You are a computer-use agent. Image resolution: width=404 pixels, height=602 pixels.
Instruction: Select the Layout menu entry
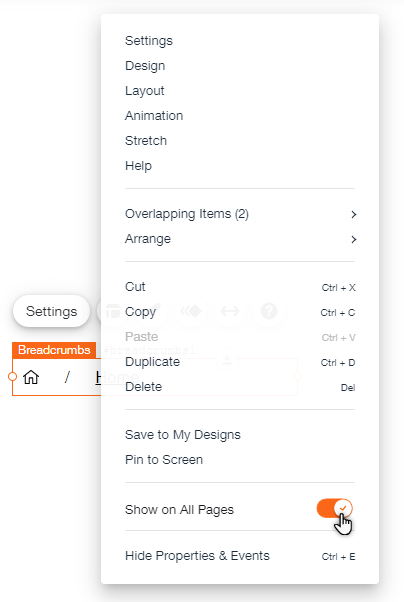(x=144, y=91)
